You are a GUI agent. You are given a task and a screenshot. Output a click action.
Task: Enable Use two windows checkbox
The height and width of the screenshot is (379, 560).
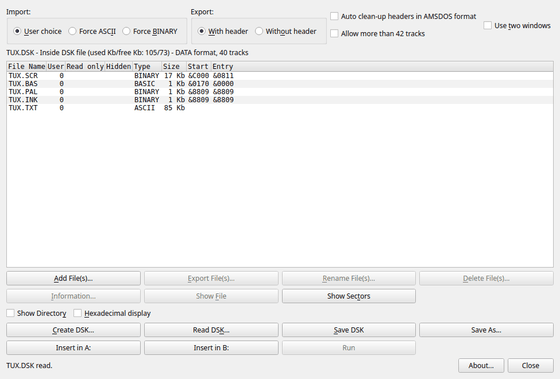click(x=517, y=26)
